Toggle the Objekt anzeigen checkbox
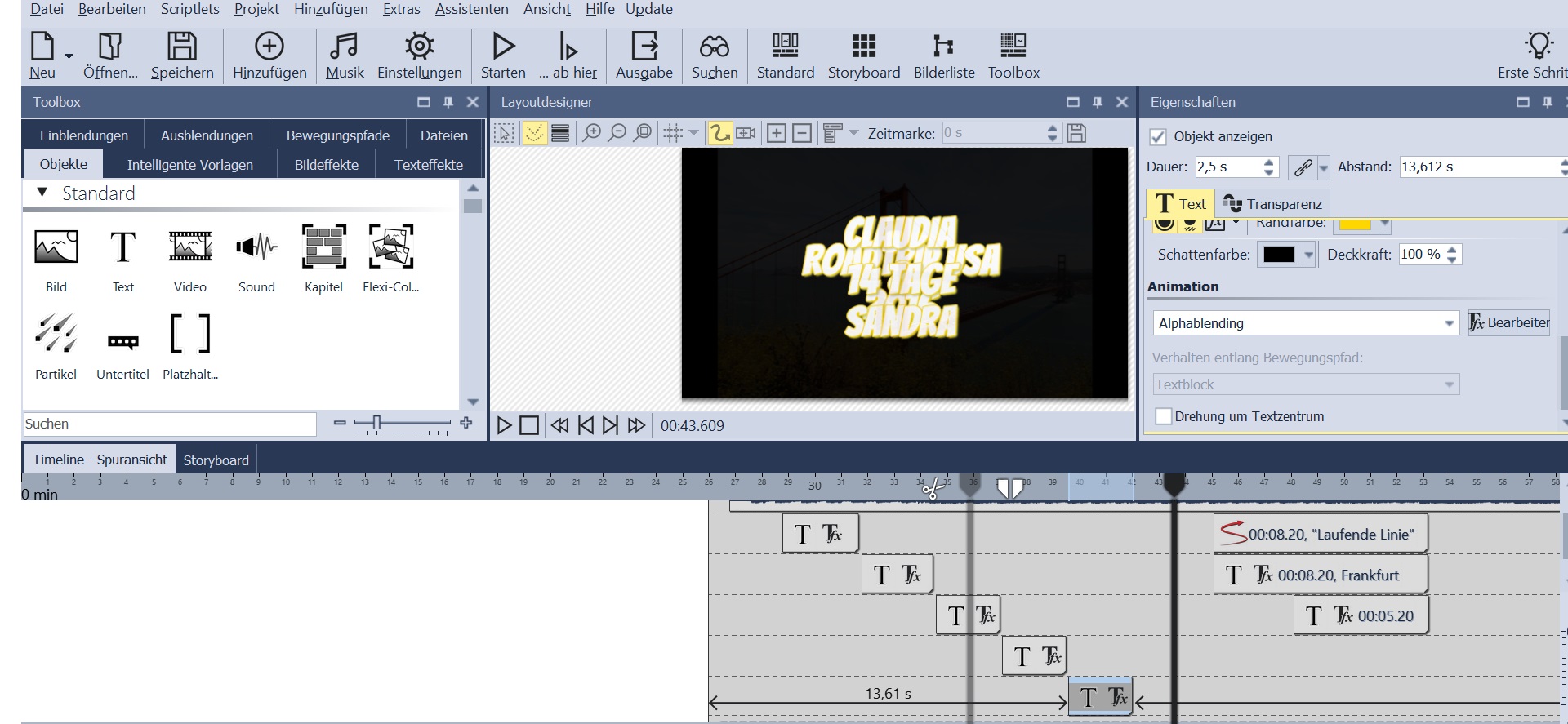Screen dimensions: 1568x724 (1157, 136)
